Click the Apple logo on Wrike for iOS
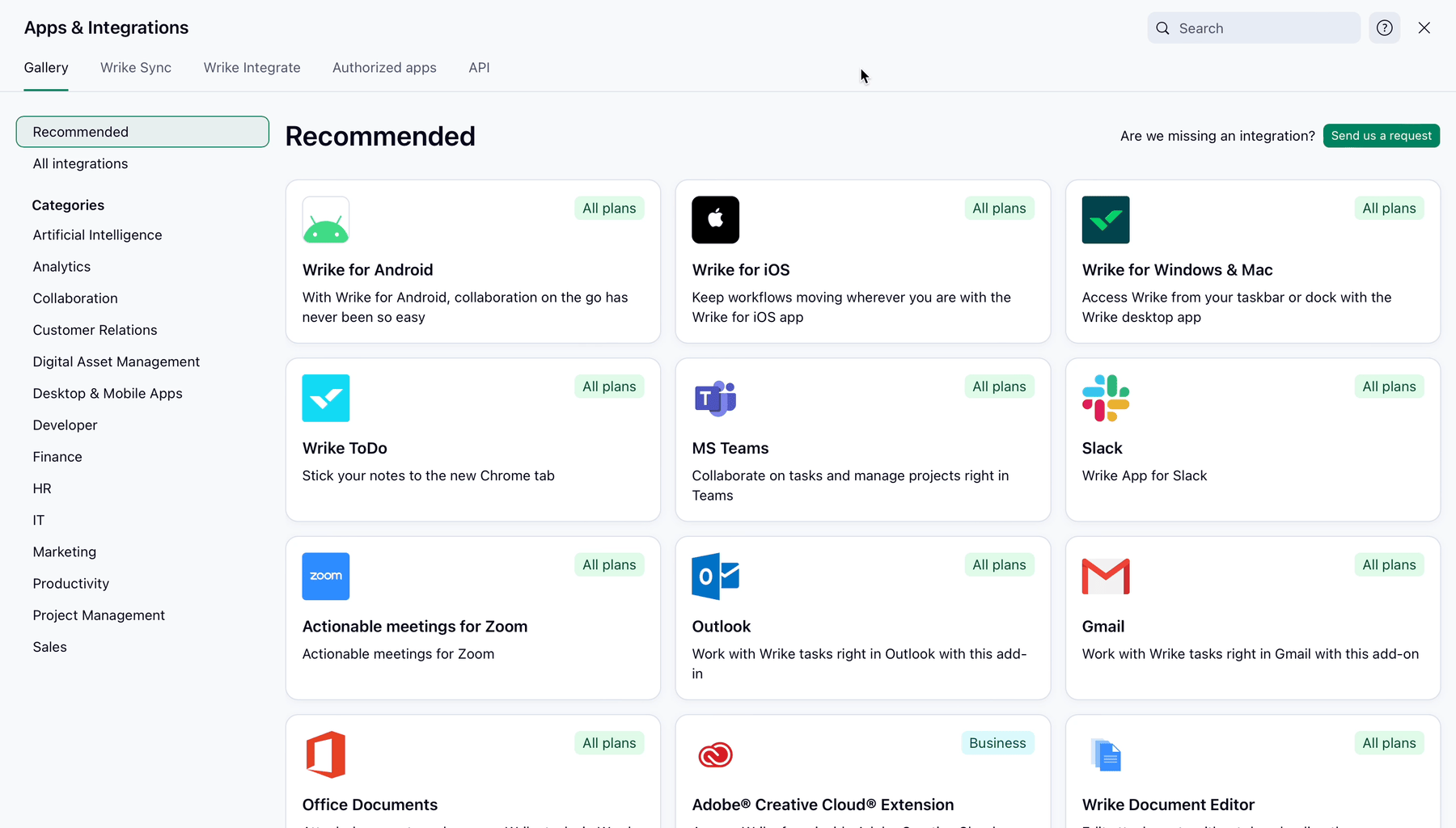This screenshot has width=1456, height=828. (716, 220)
